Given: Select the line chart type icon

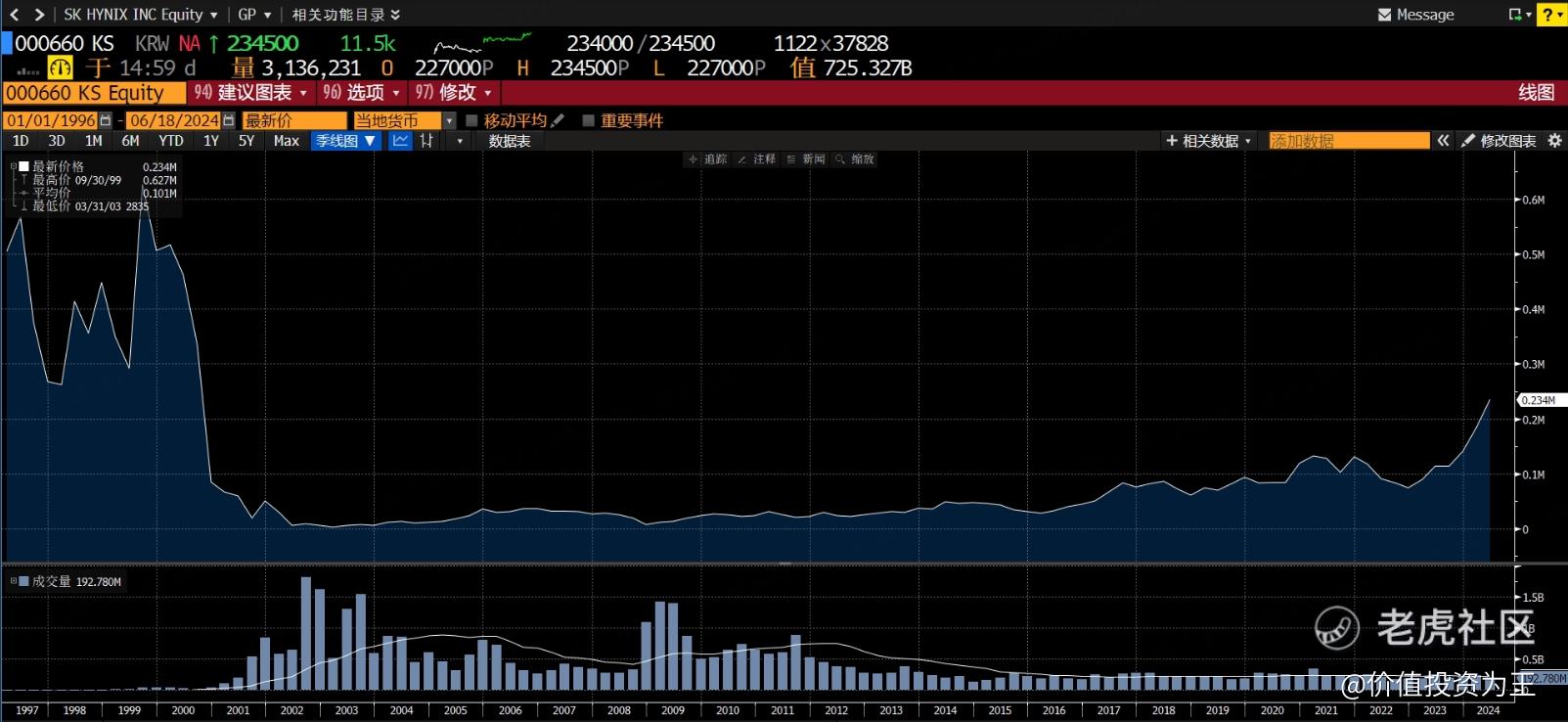Looking at the screenshot, I should click(x=400, y=141).
